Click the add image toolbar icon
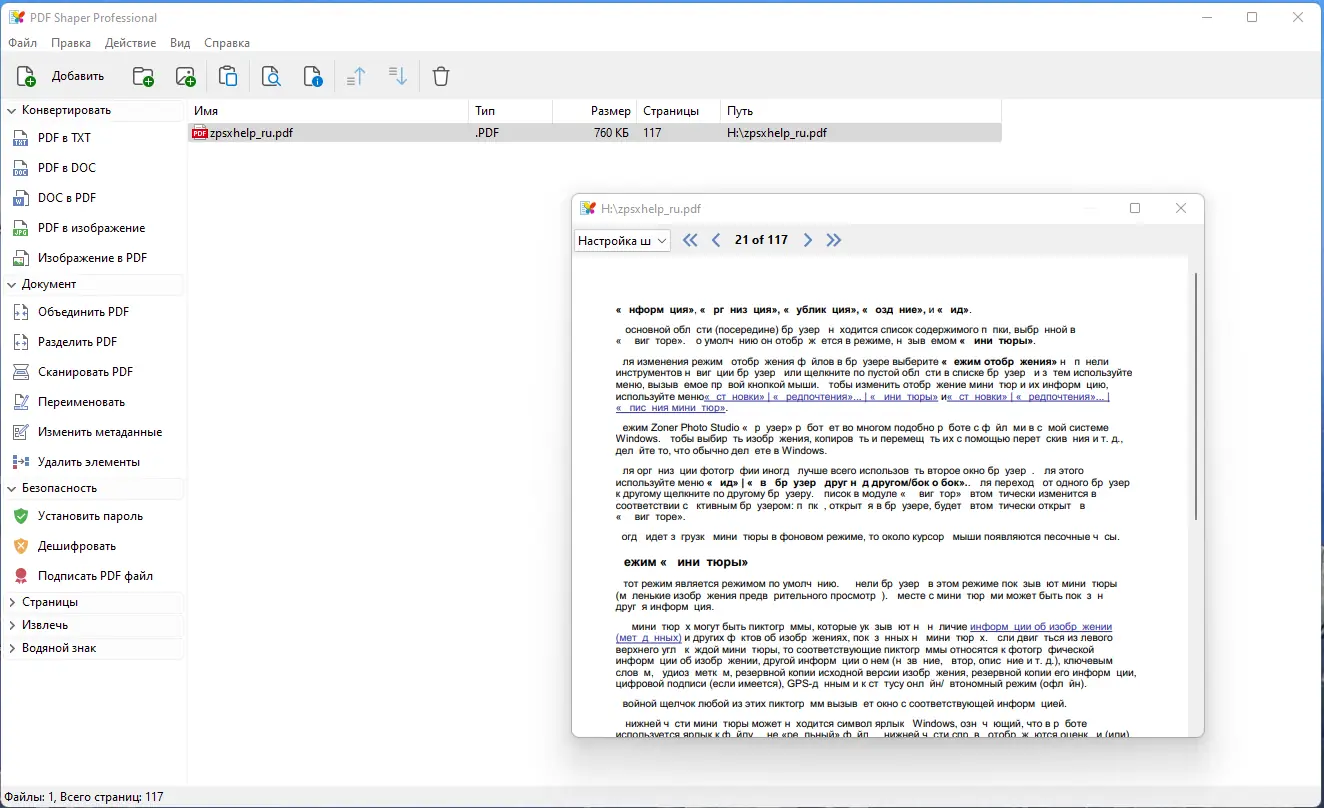Screen dimensions: 1324x808 [185, 76]
